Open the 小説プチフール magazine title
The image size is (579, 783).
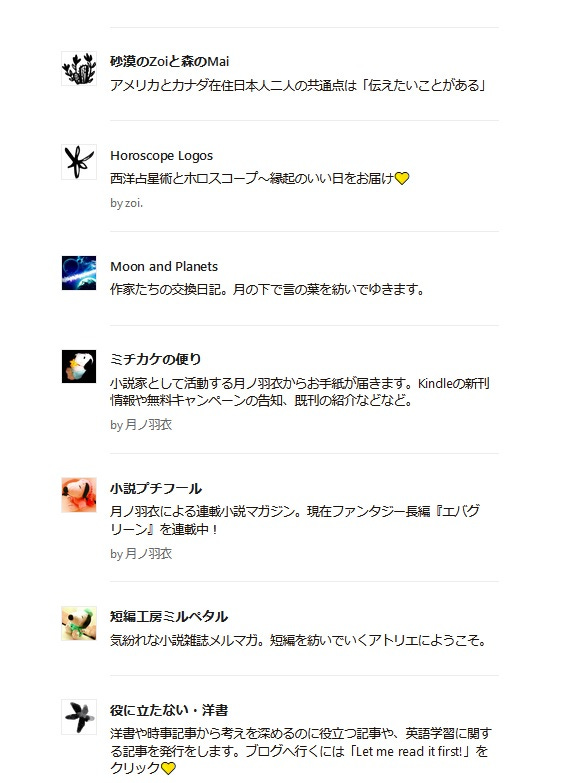tap(156, 488)
